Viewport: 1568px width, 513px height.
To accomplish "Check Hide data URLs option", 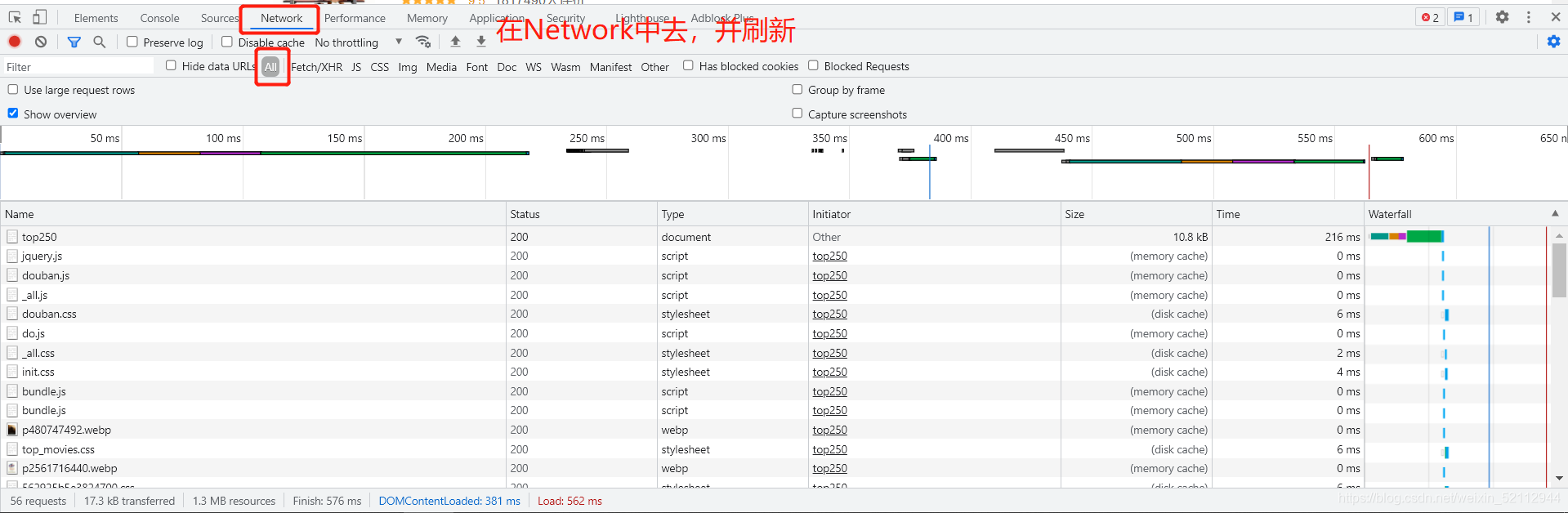I will tap(171, 65).
